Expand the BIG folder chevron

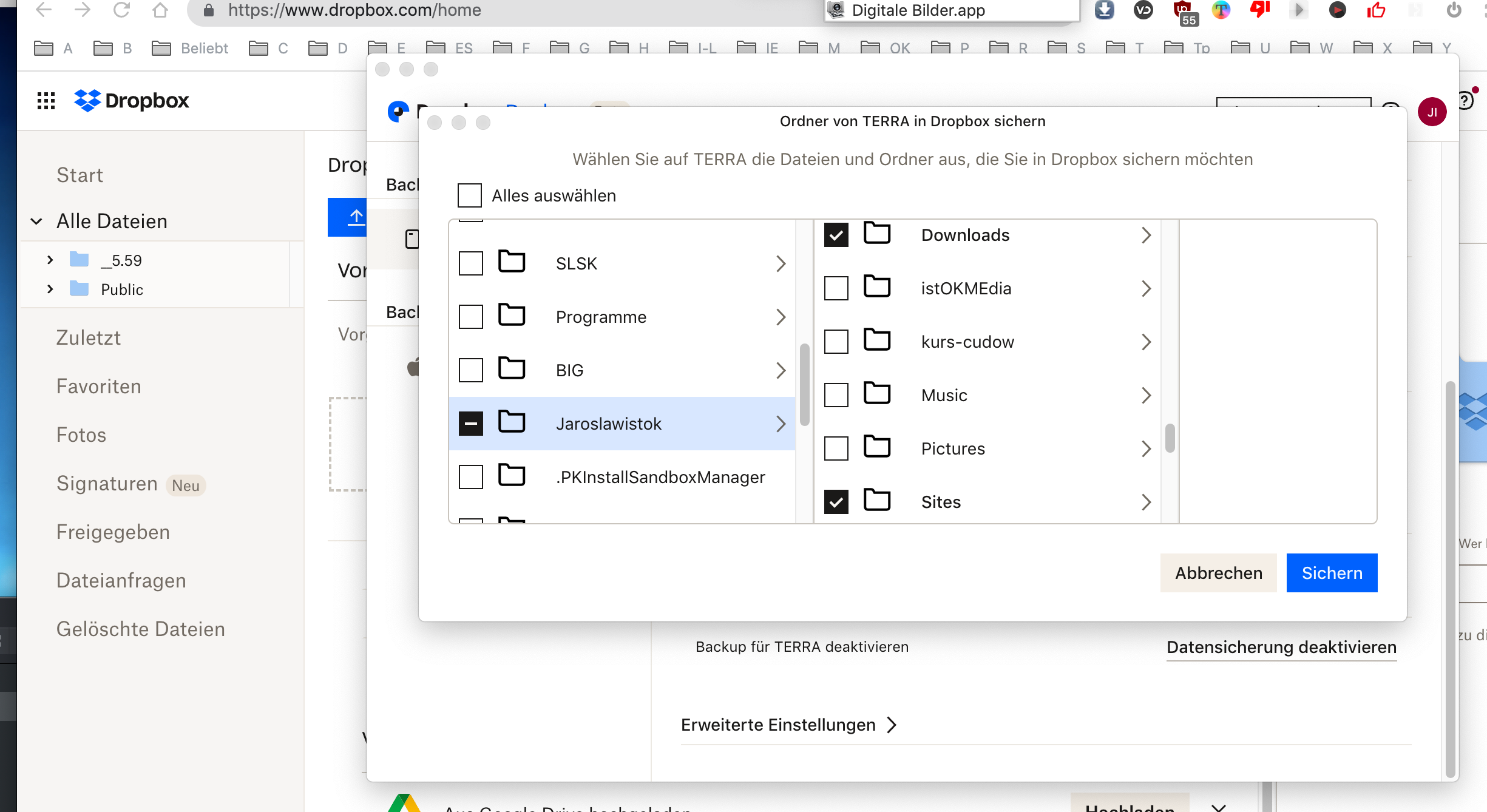tap(781, 370)
